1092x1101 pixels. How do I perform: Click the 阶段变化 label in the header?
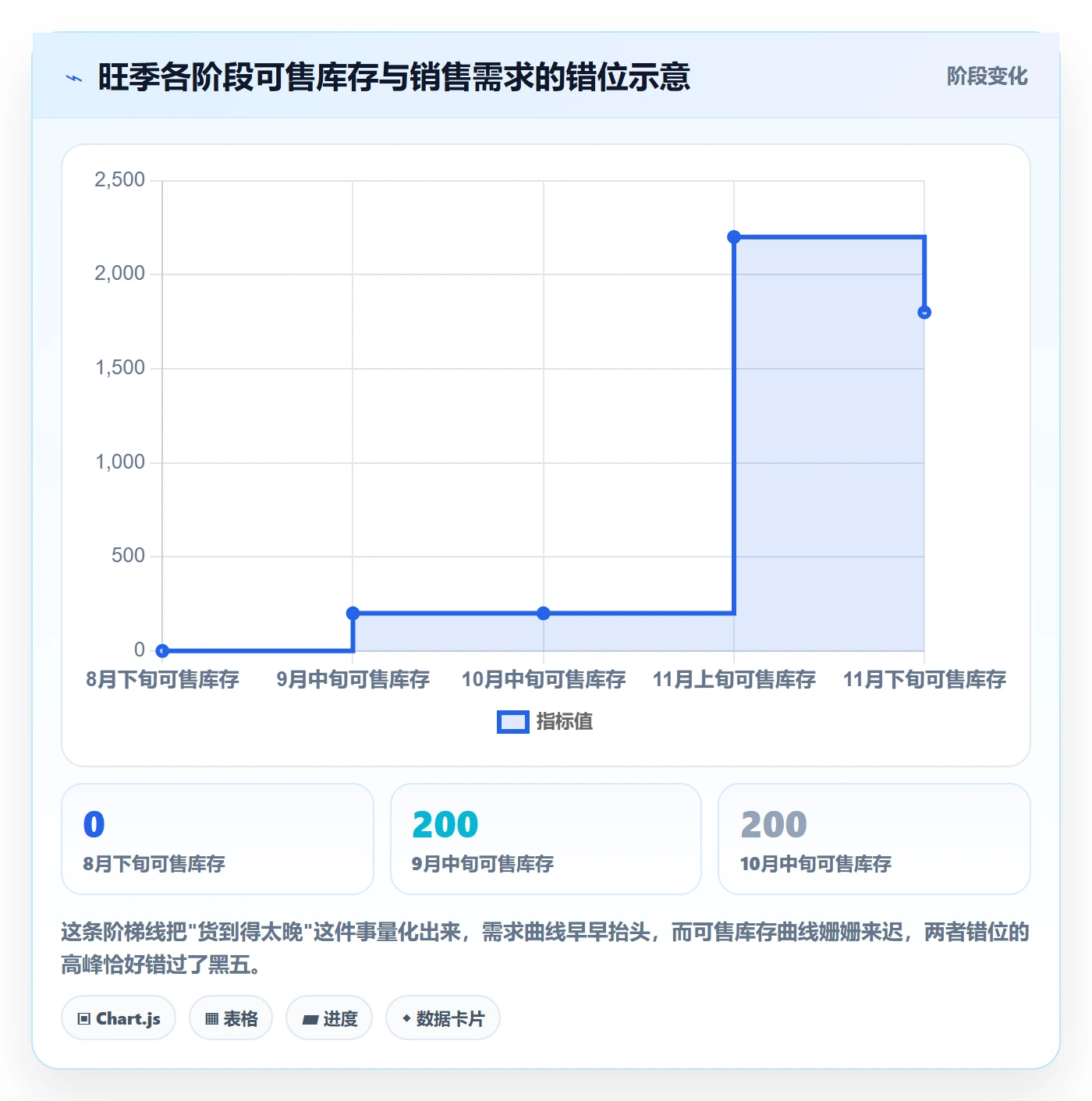(987, 76)
